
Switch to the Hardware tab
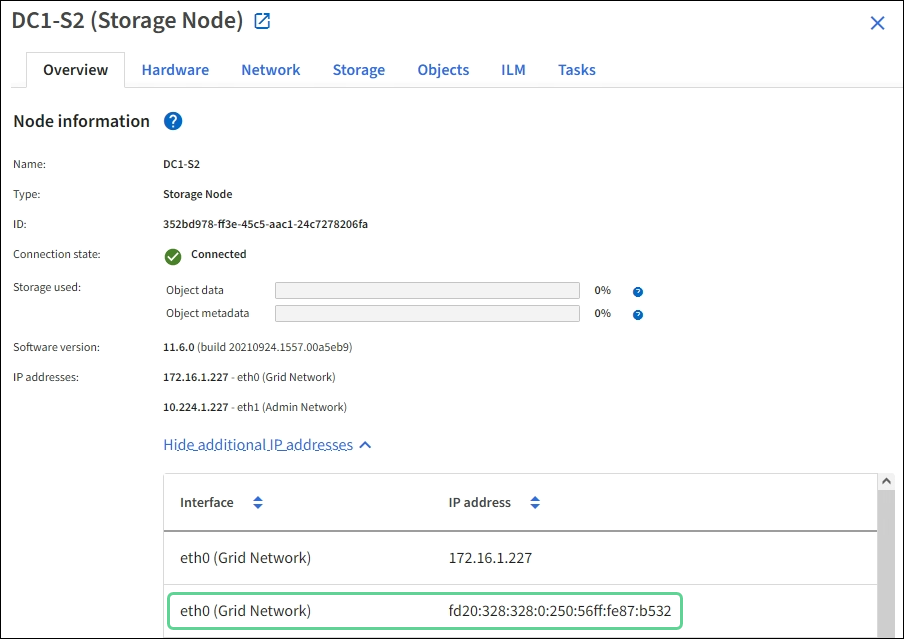[175, 70]
